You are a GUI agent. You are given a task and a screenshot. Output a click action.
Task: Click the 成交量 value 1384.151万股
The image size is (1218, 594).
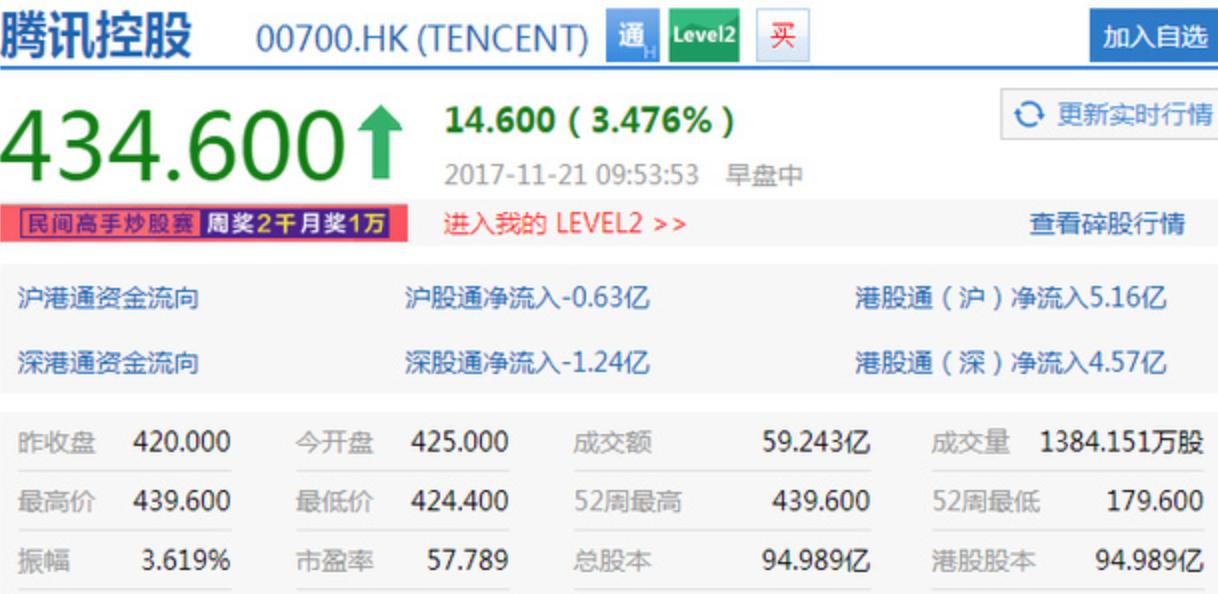(x=1122, y=442)
